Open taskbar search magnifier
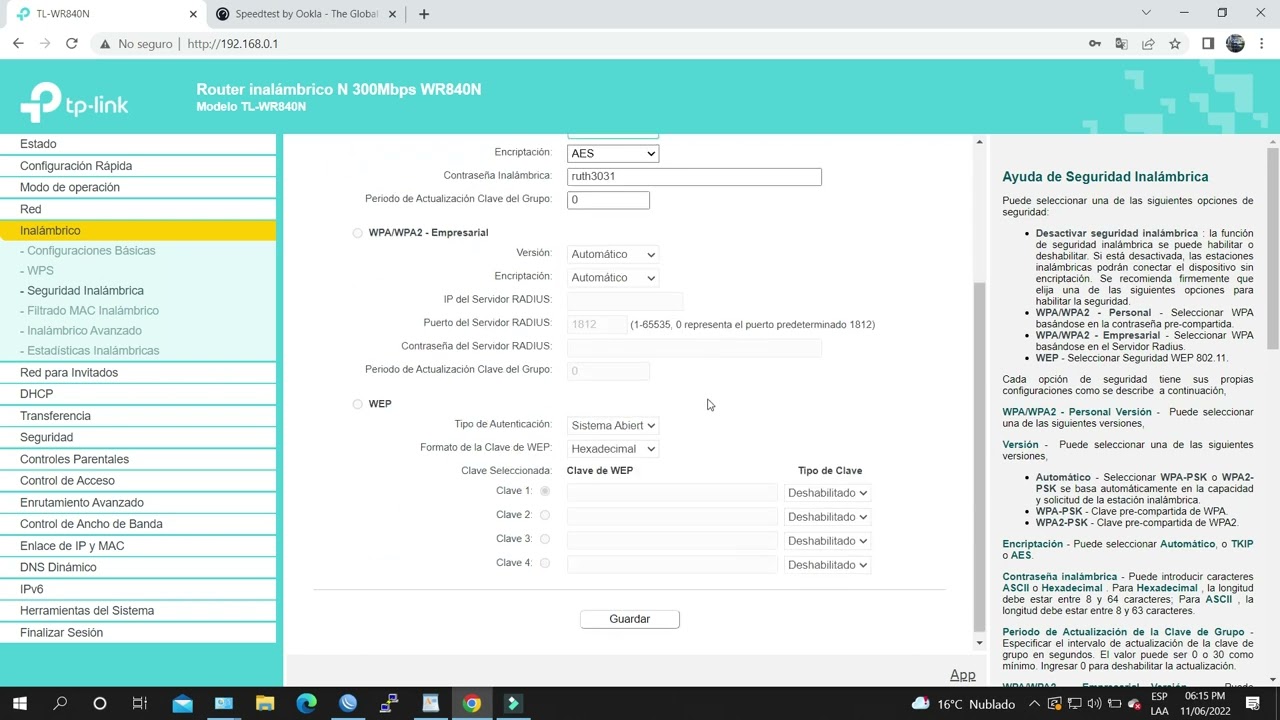 tap(60, 704)
